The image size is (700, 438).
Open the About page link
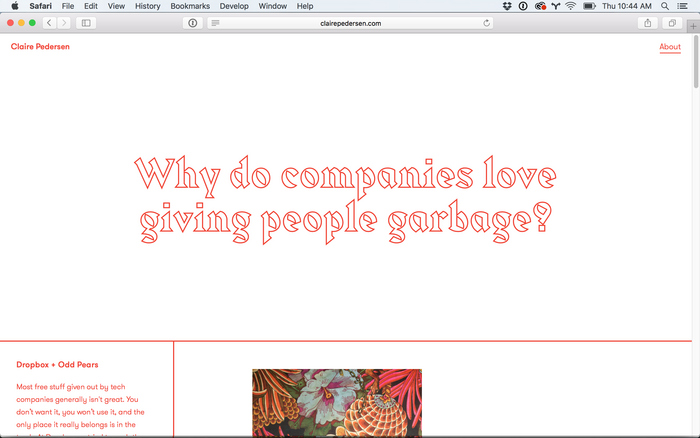[x=670, y=47]
